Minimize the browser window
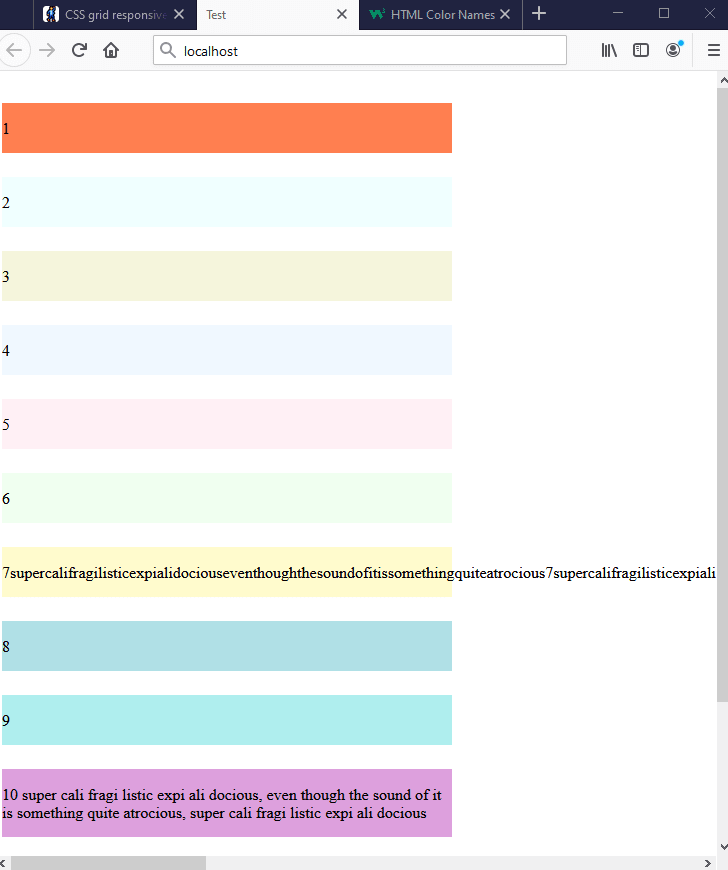Viewport: 728px width, 870px height. (x=618, y=13)
